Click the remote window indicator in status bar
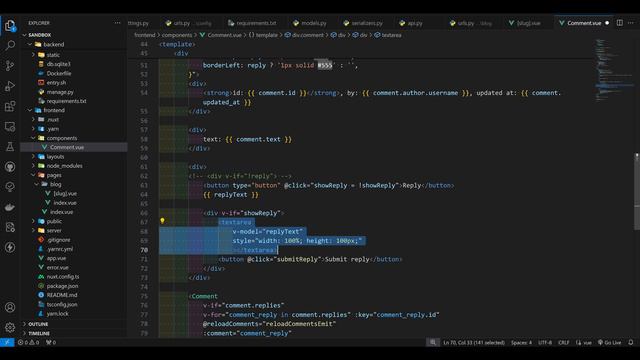This screenshot has width=640, height=360. [7, 342]
